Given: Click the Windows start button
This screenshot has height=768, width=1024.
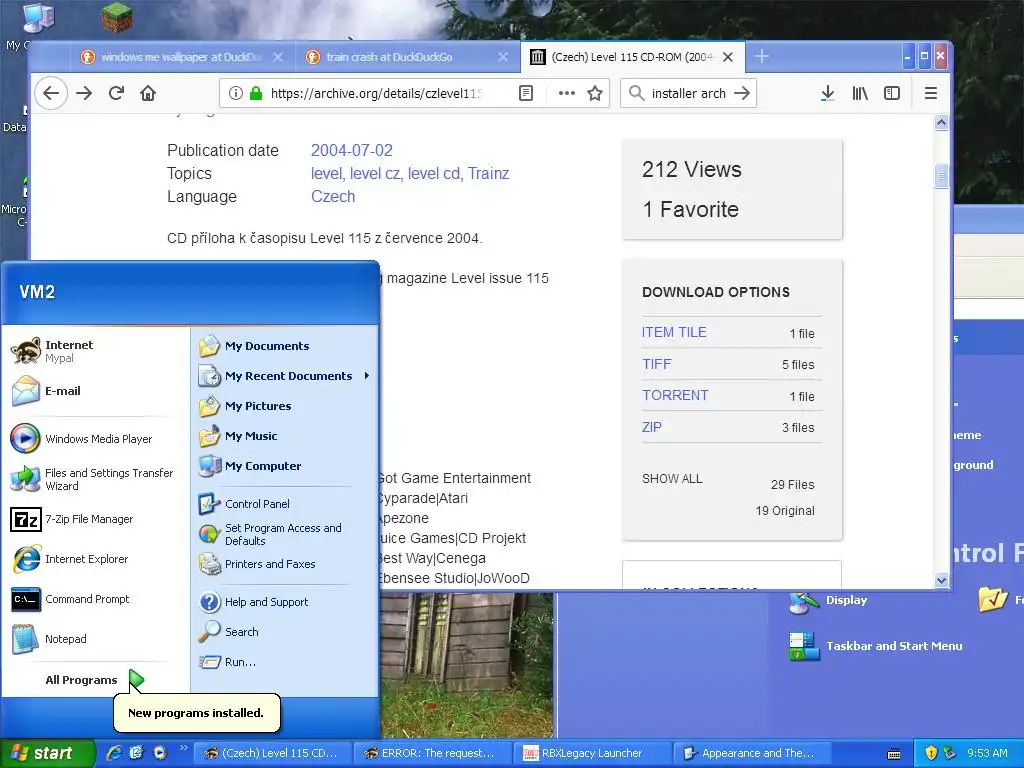Looking at the screenshot, I should [46, 753].
